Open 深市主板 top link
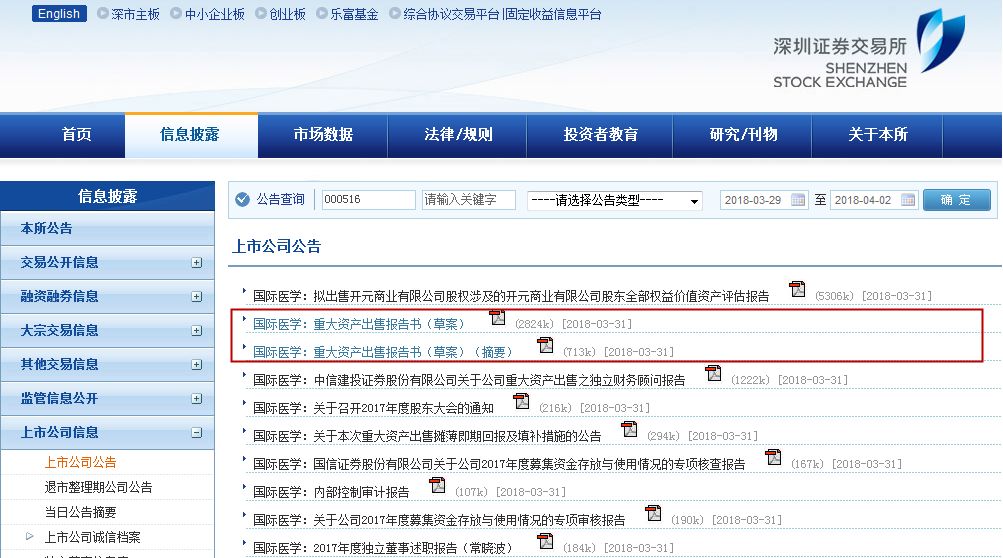The image size is (1003, 558). 135,14
